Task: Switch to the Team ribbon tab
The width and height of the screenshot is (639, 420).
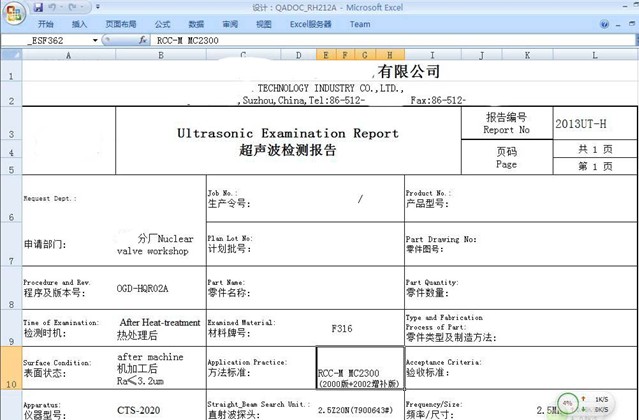Action: click(359, 24)
